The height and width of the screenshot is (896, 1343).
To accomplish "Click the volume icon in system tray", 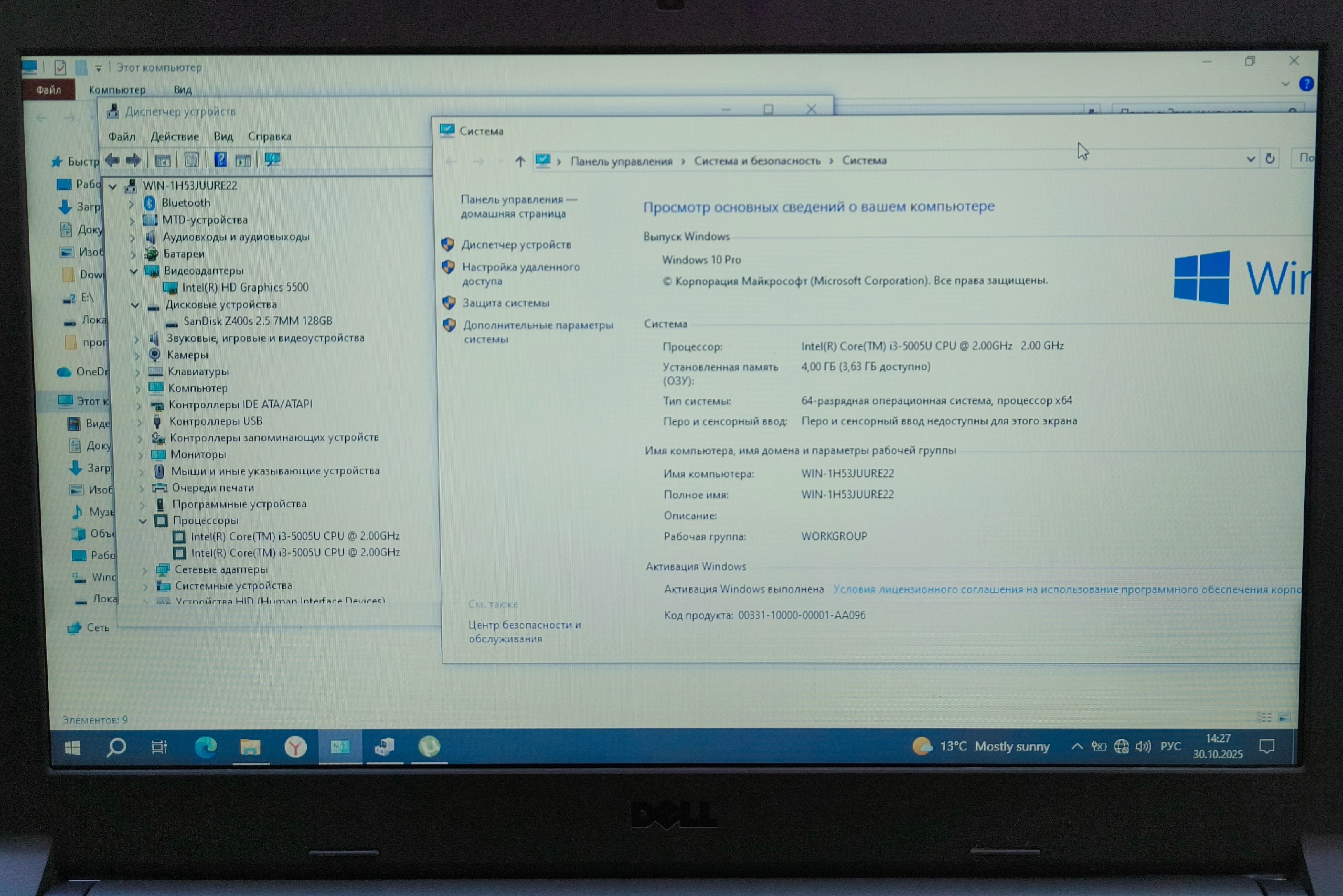I will pyautogui.click(x=1143, y=746).
